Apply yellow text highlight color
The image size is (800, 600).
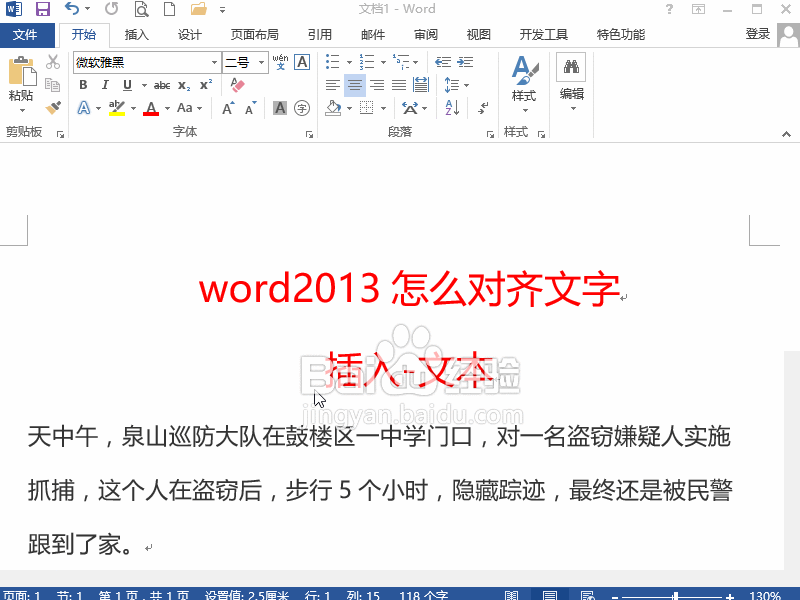(x=117, y=108)
